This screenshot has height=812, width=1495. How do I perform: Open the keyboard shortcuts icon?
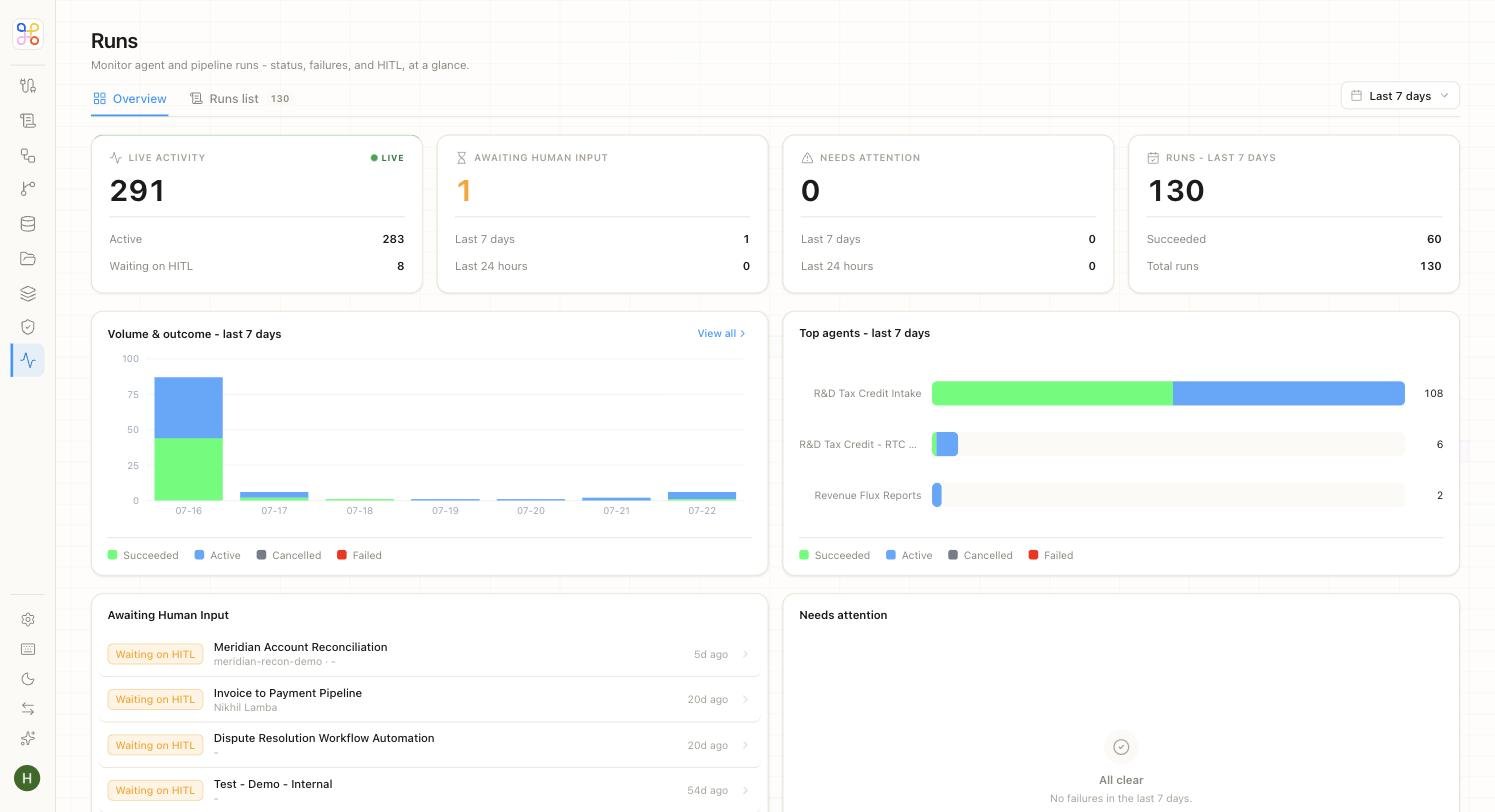[x=28, y=649]
